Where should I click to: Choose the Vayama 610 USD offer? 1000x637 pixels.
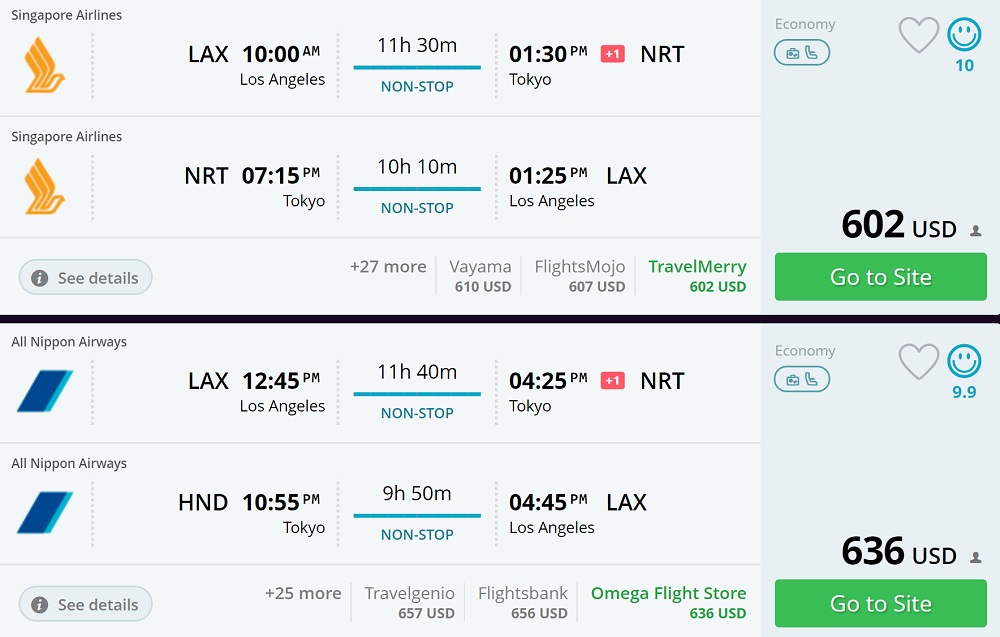click(x=480, y=276)
